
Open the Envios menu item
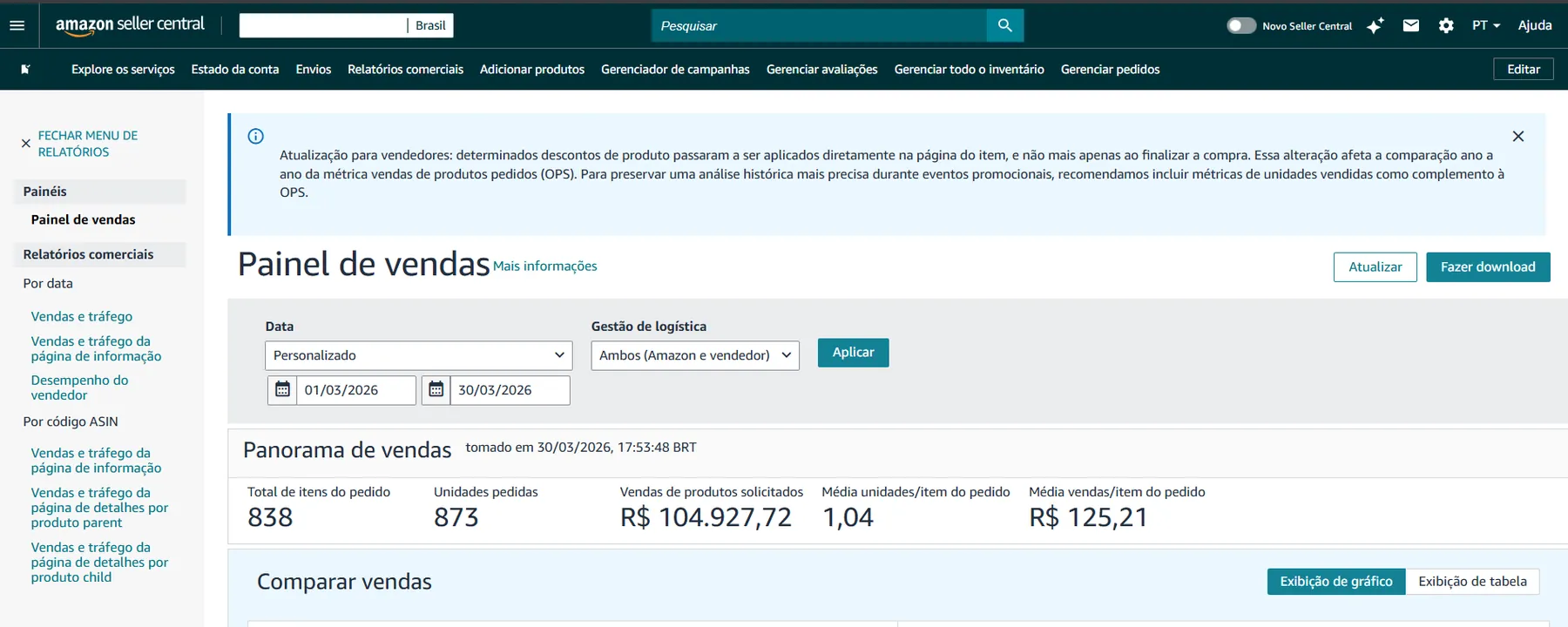pyautogui.click(x=314, y=69)
